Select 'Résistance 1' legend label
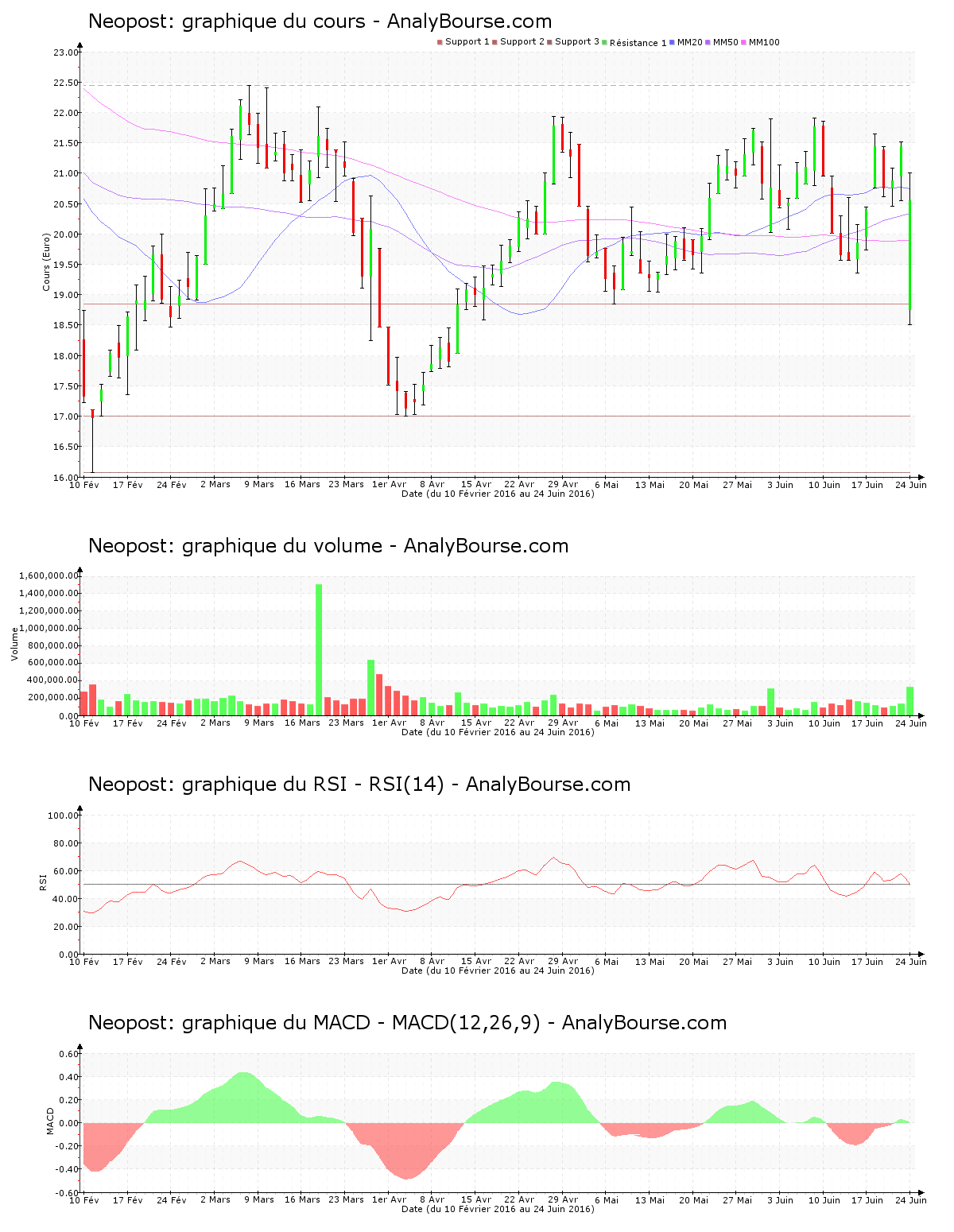This screenshot has height=1232, width=954. pos(638,43)
